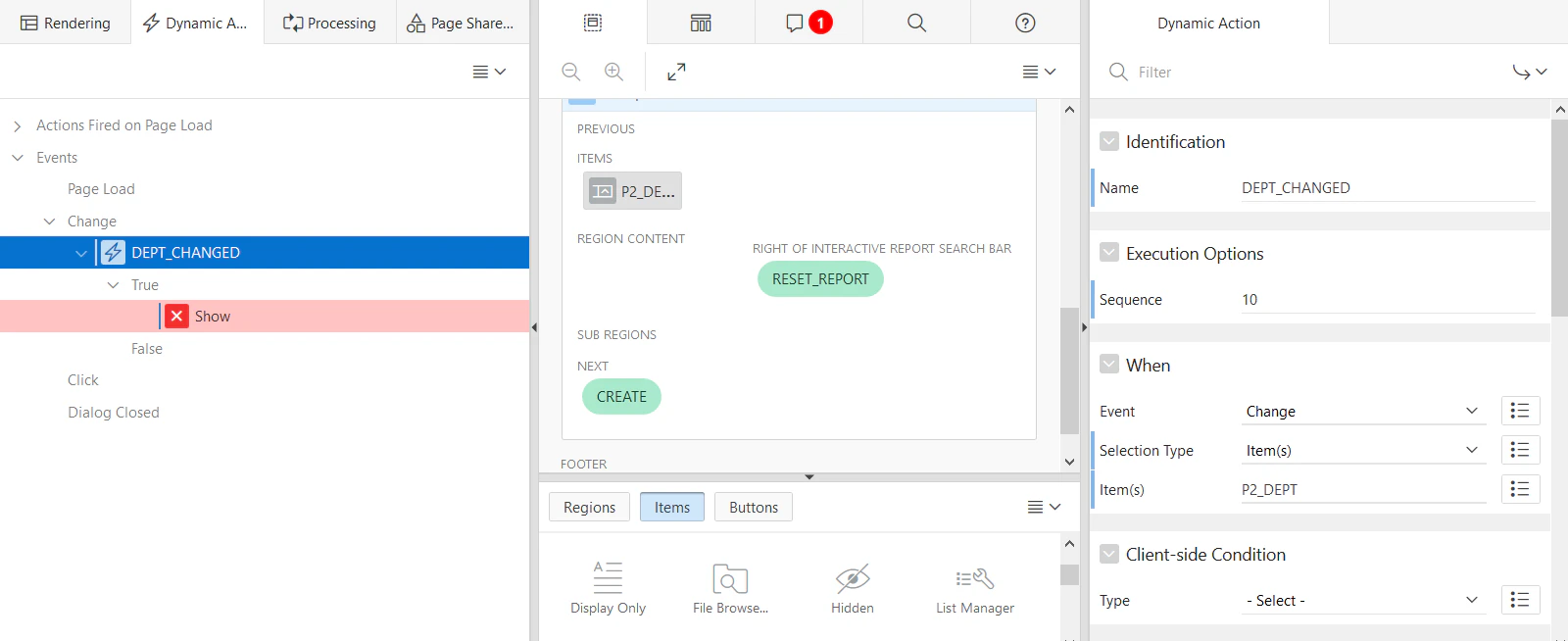Show the Regions gallery
1568x641 pixels.
[590, 507]
